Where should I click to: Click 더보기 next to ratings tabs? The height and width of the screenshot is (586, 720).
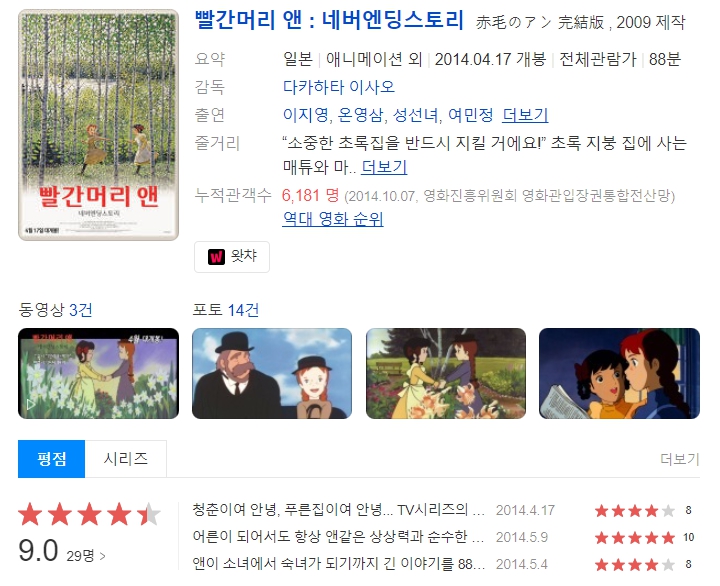680,459
